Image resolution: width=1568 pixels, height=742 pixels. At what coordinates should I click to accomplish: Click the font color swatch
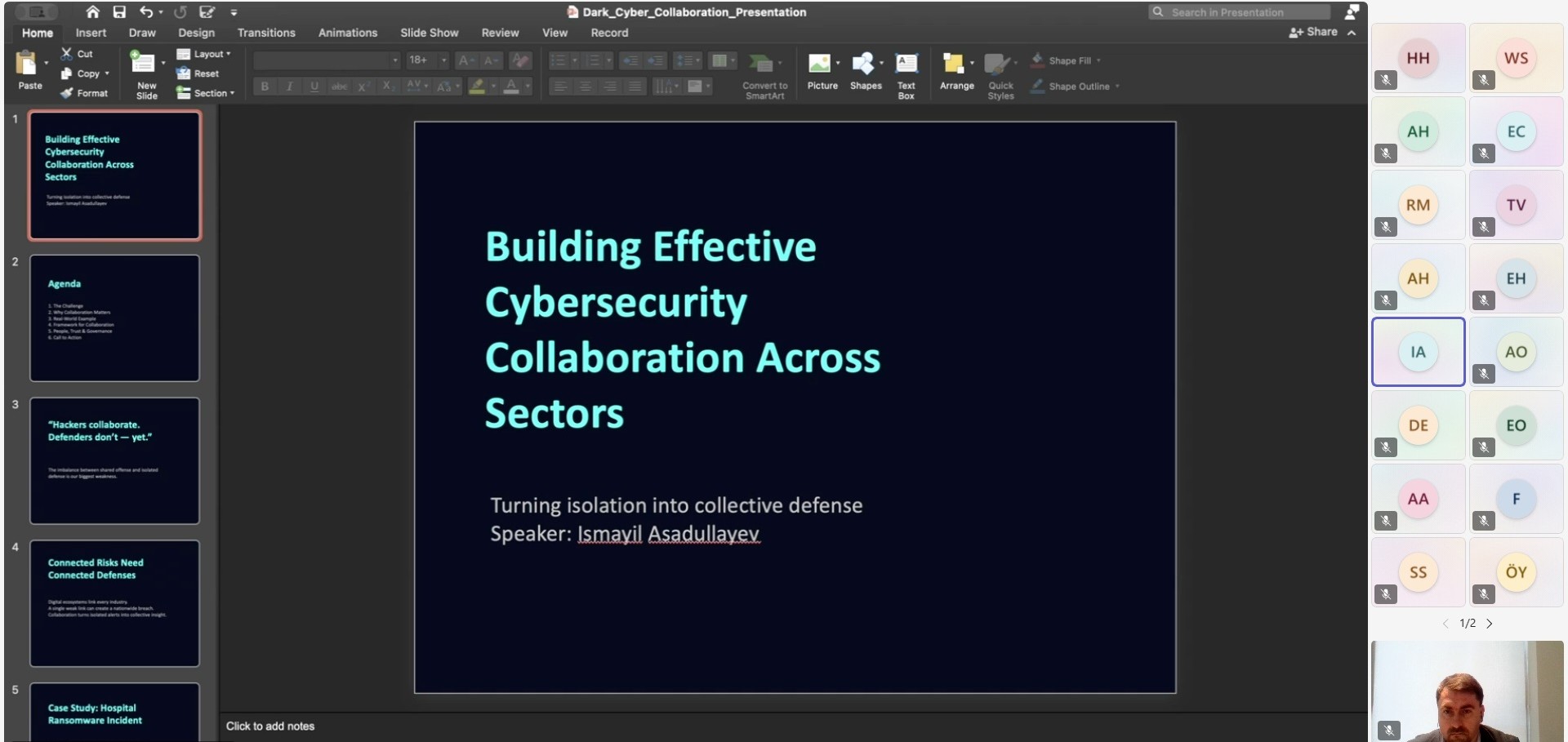click(511, 87)
